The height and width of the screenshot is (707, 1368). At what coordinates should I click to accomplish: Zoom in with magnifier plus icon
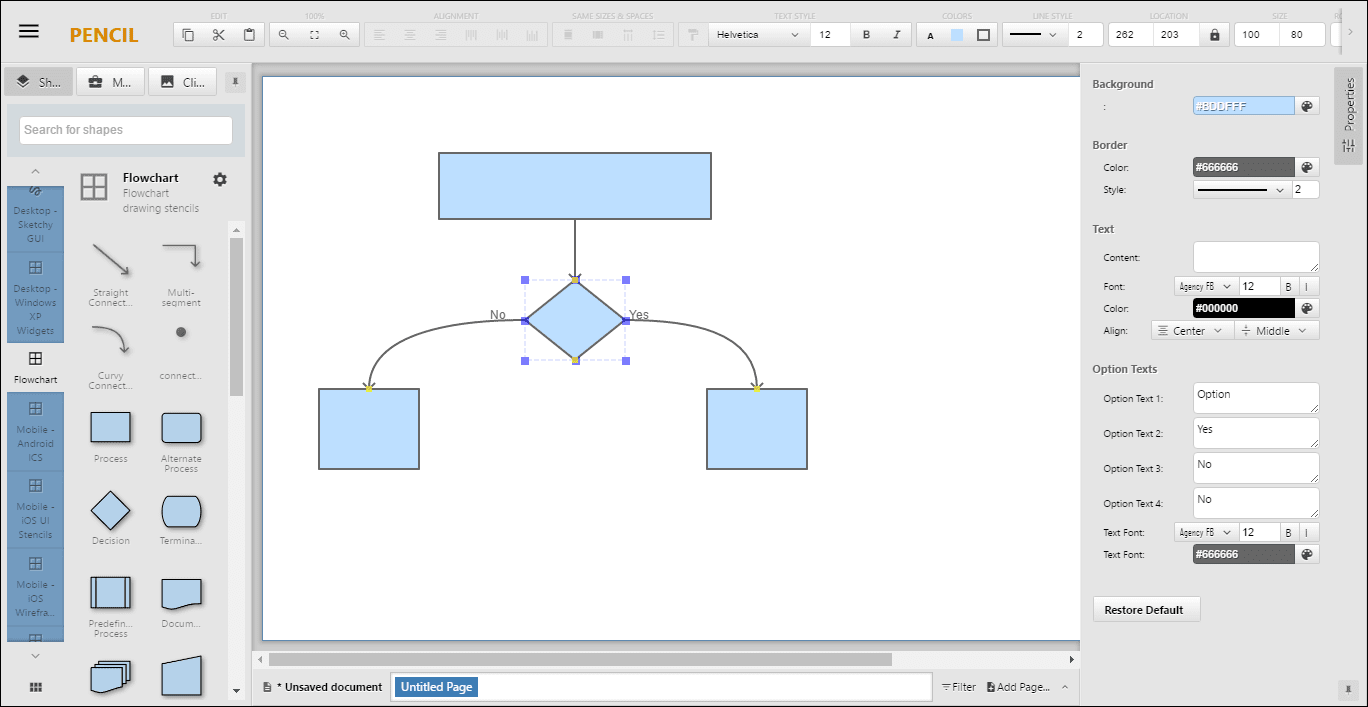point(344,35)
